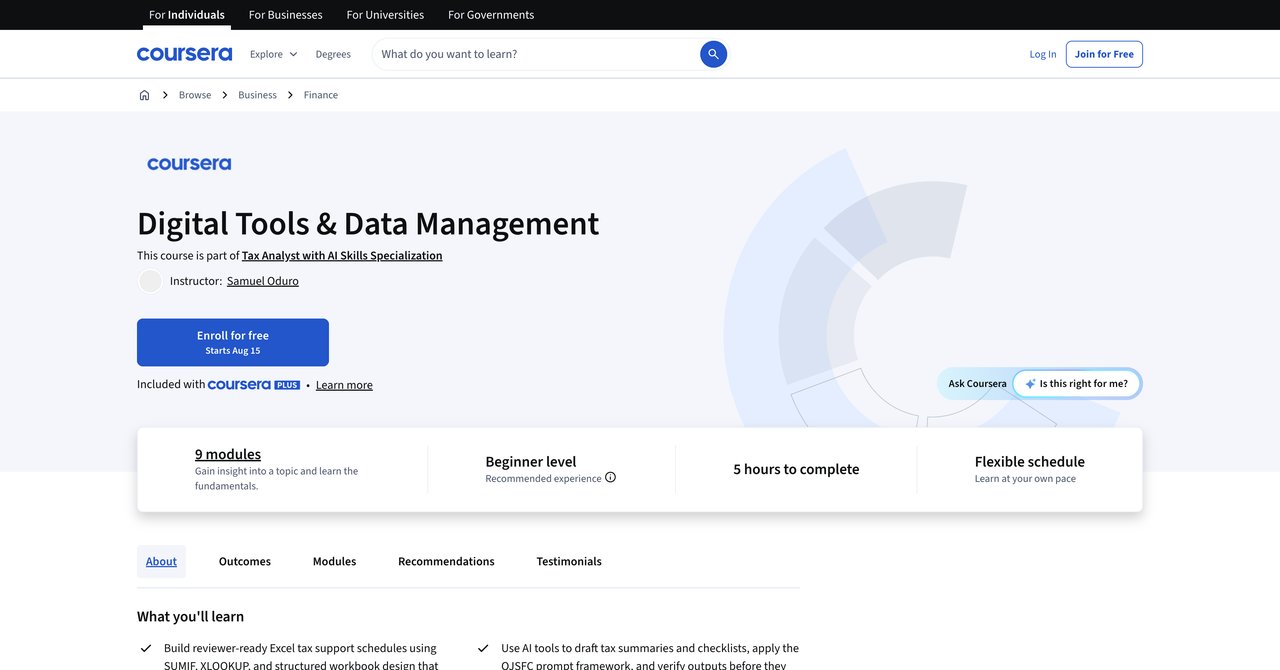The width and height of the screenshot is (1280, 670).
Task: Click Coursera Plus logo badge
Action: point(254,385)
